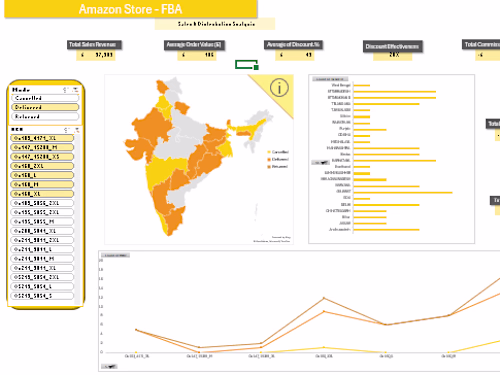
Task: Clear the filter on the status slicer
Action: pyautogui.click(x=75, y=90)
